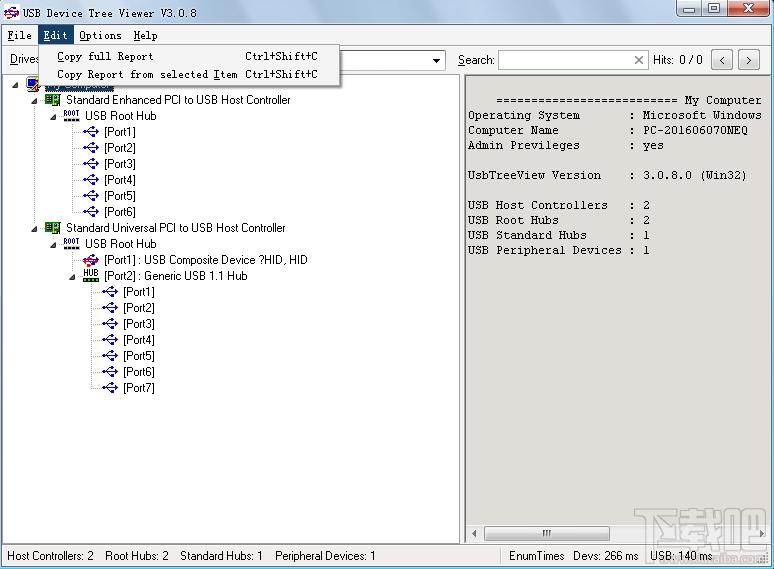The width and height of the screenshot is (774, 569).
Task: Click the 'Hits: 0 / 0' label
Action: (x=678, y=60)
